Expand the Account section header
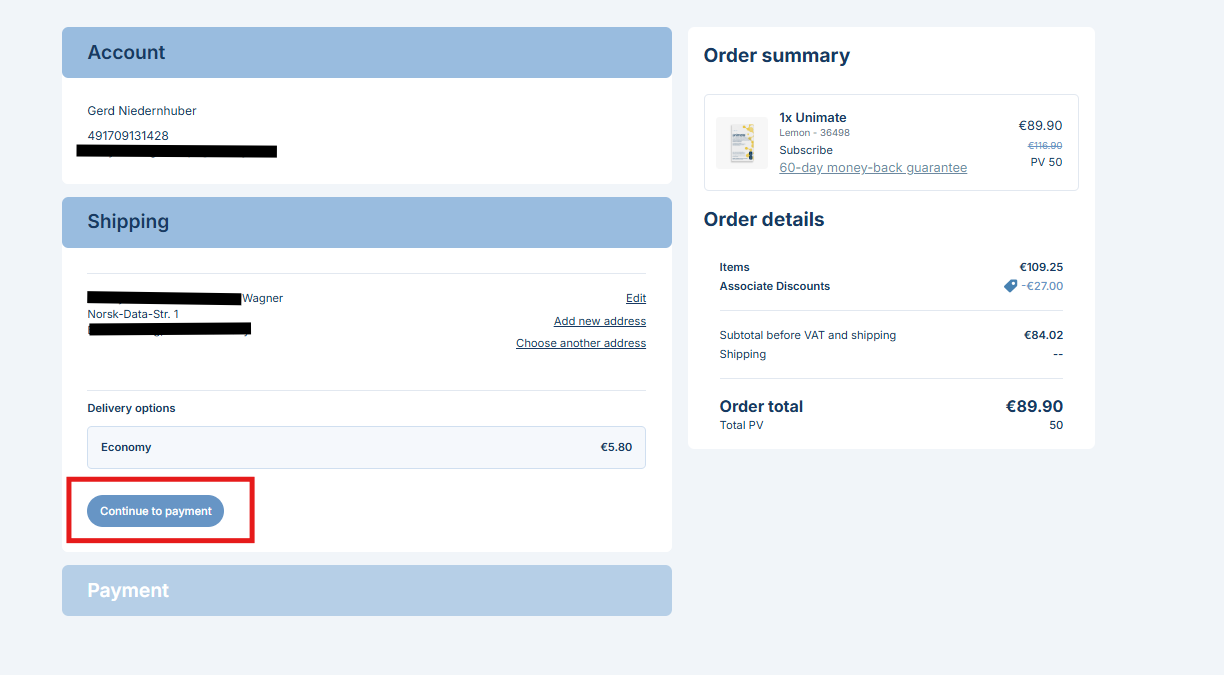 click(366, 52)
